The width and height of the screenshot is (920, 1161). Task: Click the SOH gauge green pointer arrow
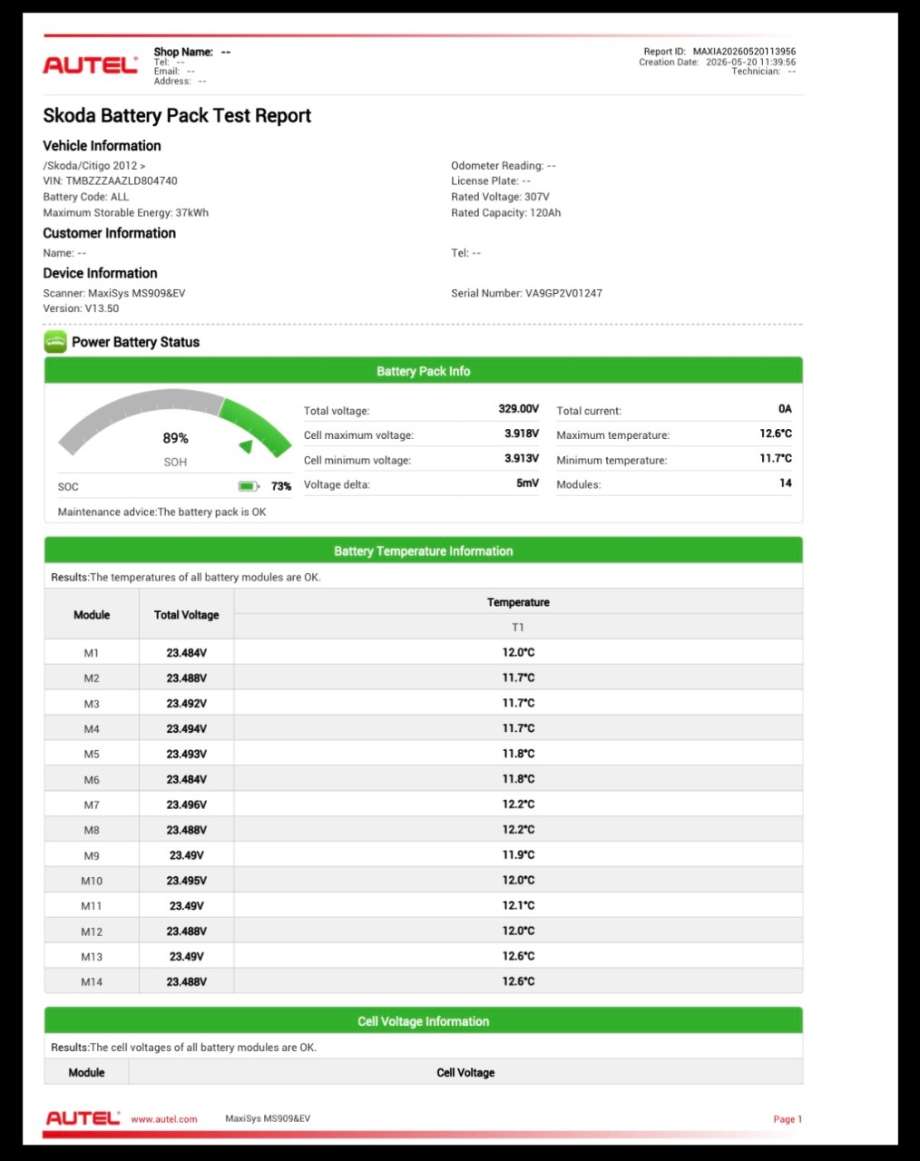(x=246, y=446)
